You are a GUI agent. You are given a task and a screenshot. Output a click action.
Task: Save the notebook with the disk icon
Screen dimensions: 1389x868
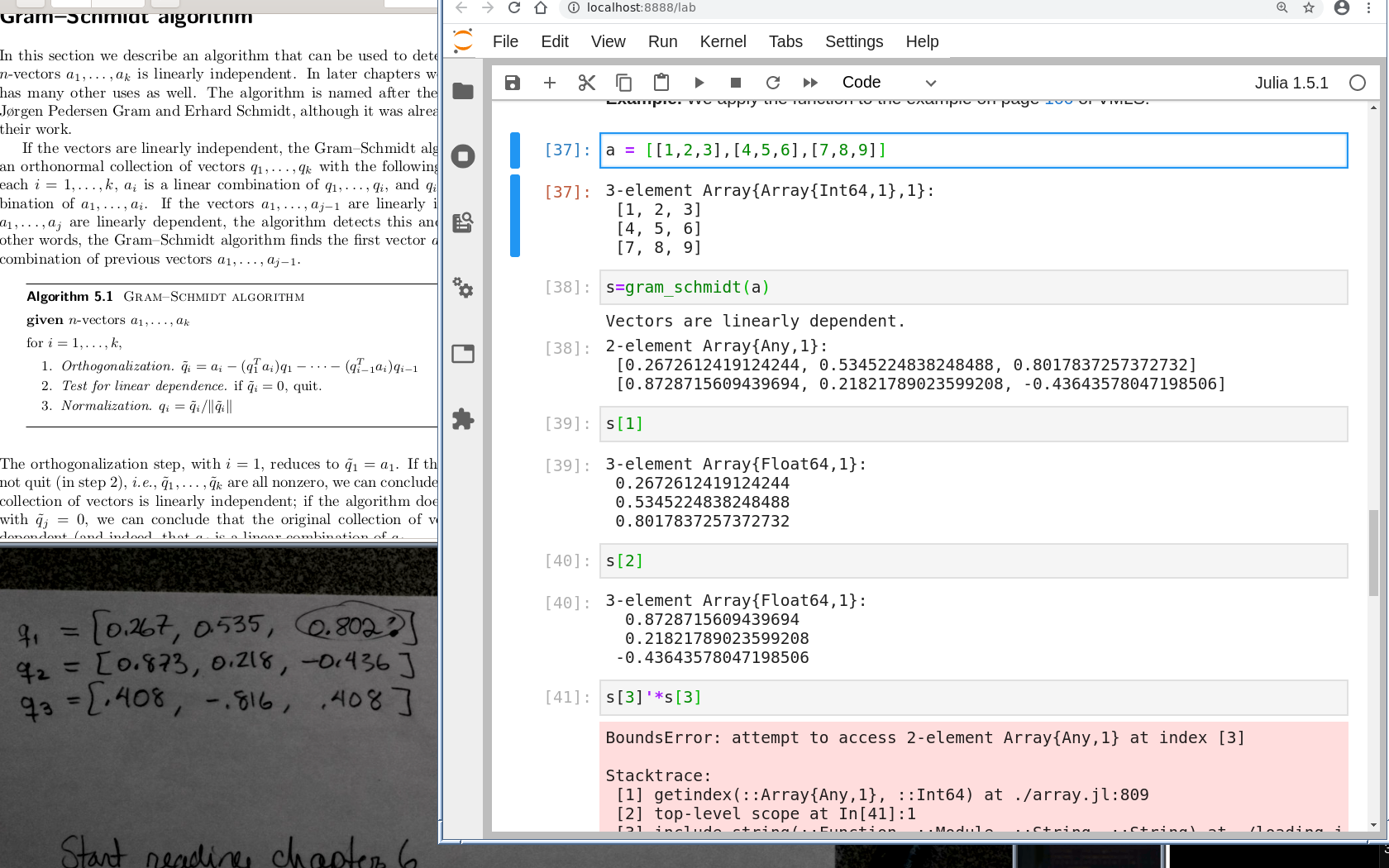coord(513,83)
